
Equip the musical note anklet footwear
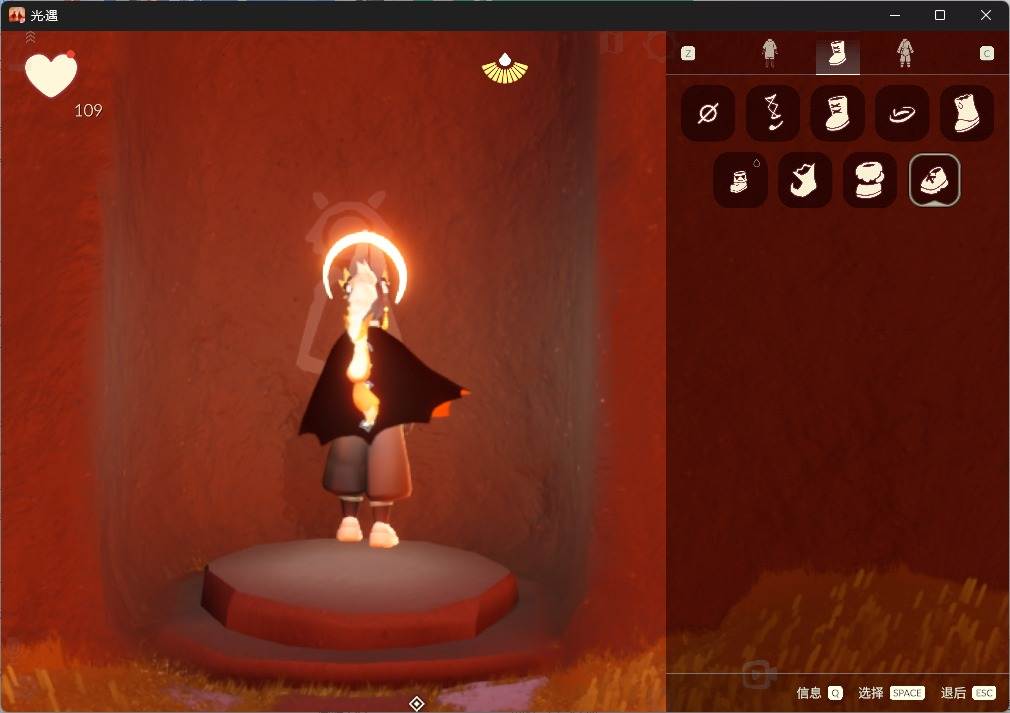773,113
